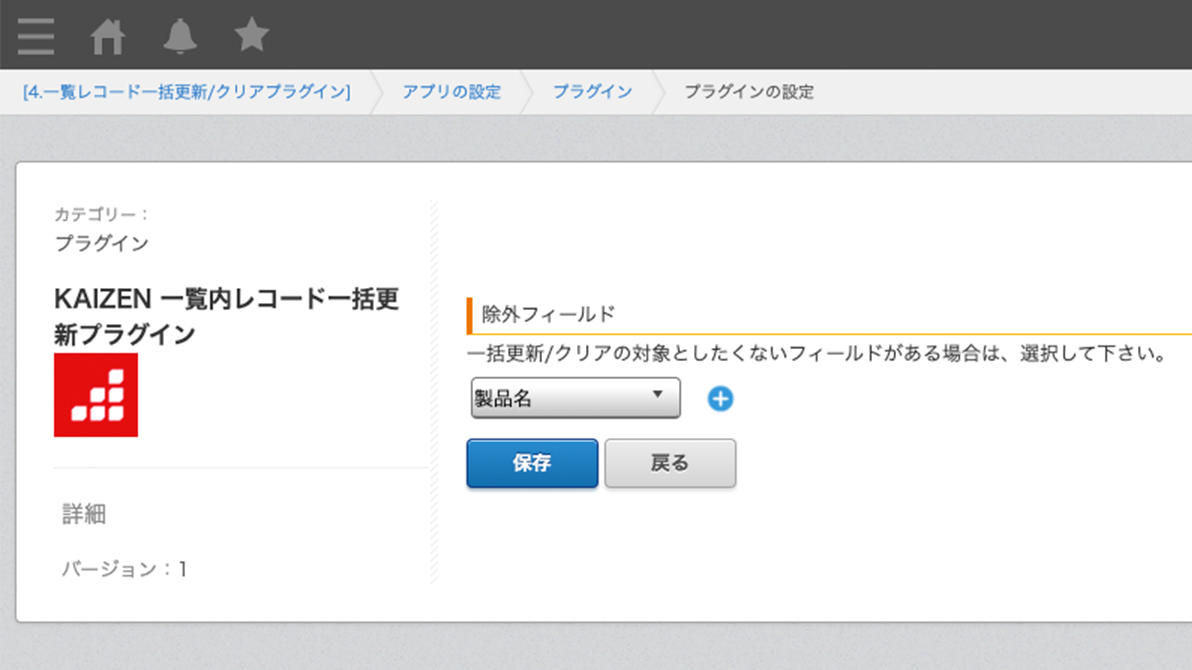The height and width of the screenshot is (670, 1192).
Task: Open the 4.一覧レコード一括更新/クリアプラグイン breadcrumb
Action: 186,92
